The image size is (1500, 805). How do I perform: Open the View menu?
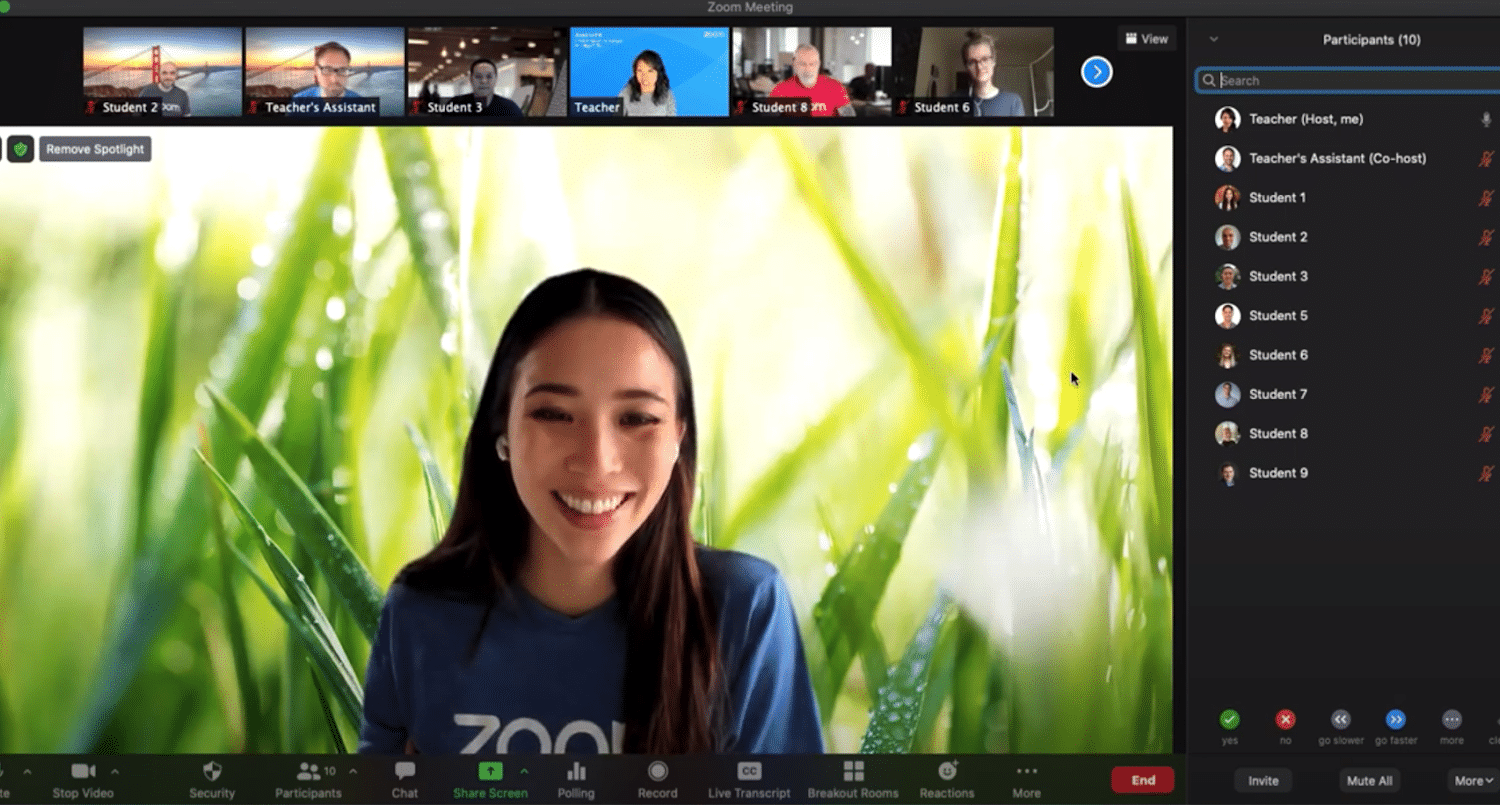[x=1146, y=39]
